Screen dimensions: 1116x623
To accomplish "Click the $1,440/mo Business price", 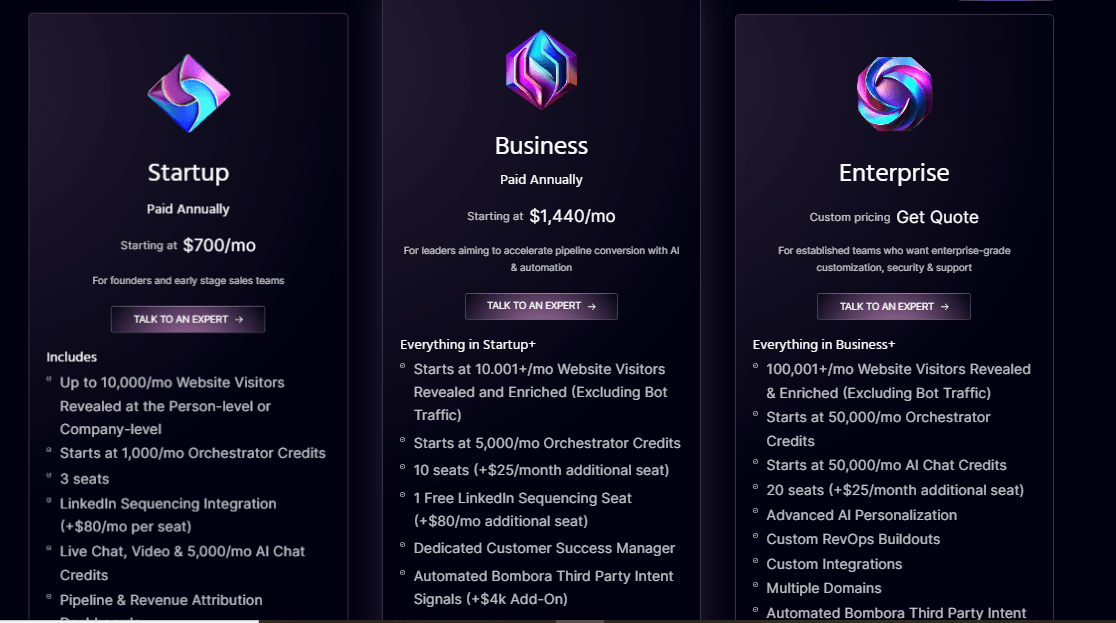I will click(x=572, y=216).
